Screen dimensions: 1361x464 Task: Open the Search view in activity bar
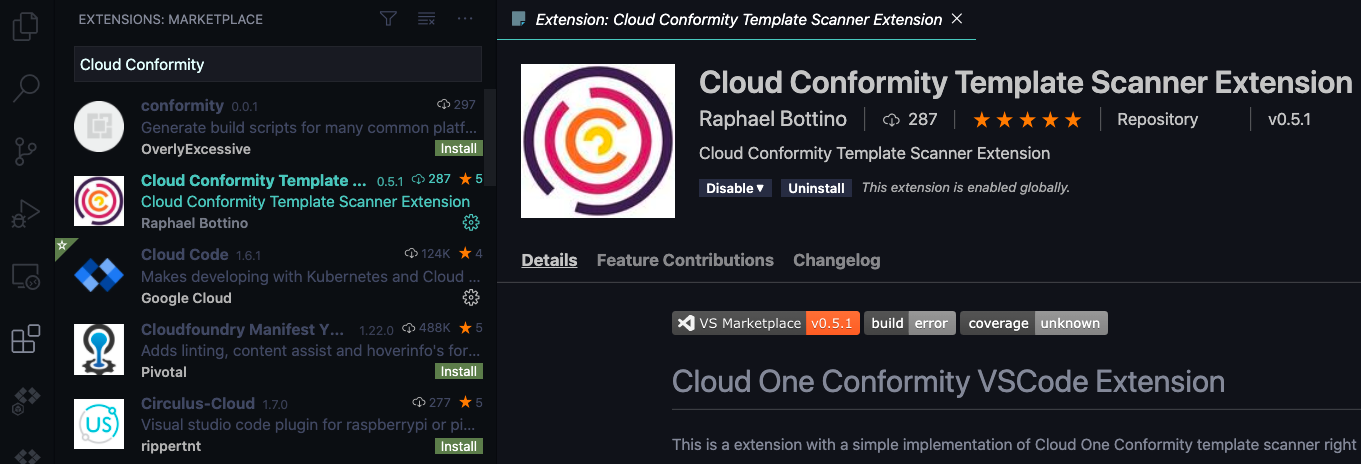[x=26, y=88]
